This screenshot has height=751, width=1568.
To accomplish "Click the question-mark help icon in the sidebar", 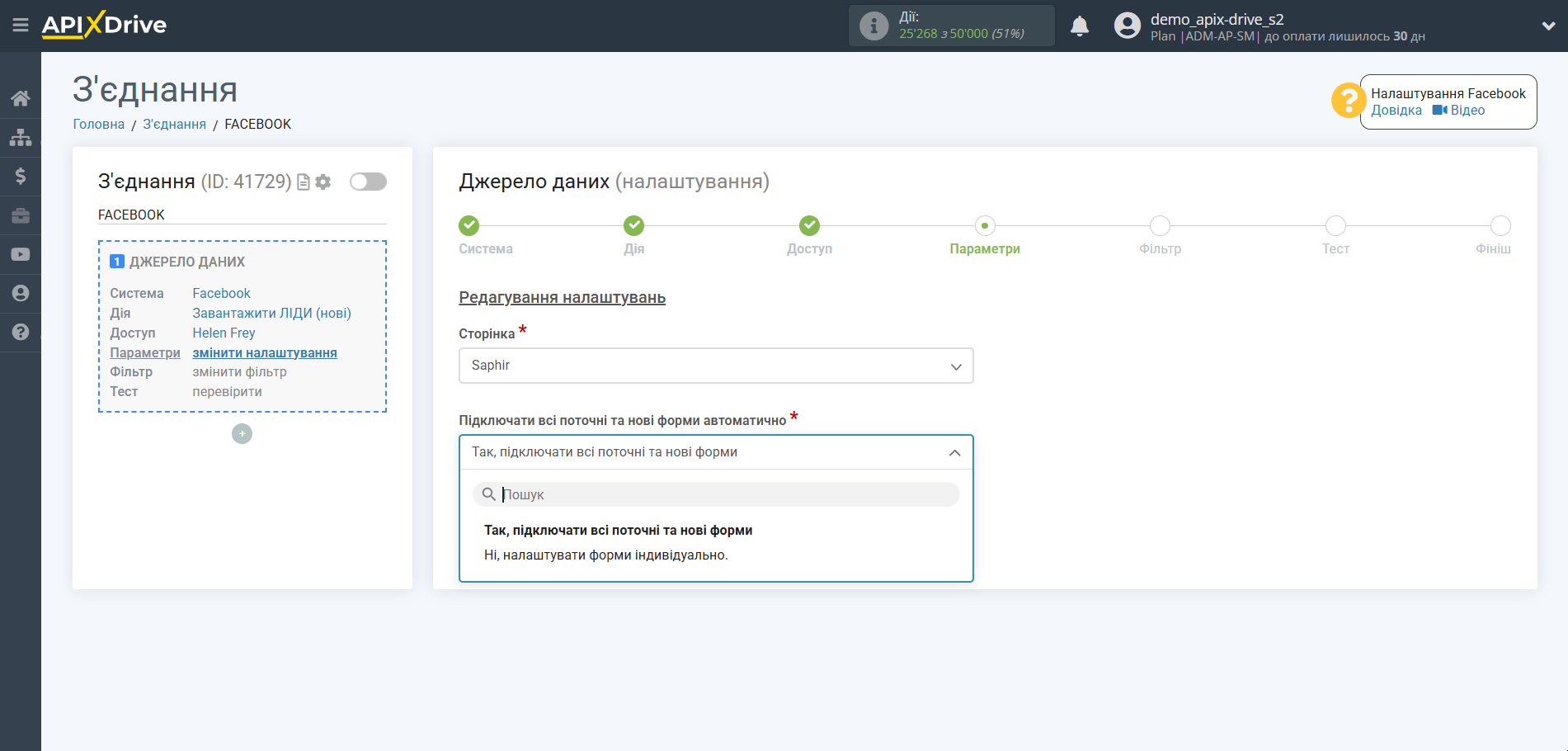I will pyautogui.click(x=20, y=332).
